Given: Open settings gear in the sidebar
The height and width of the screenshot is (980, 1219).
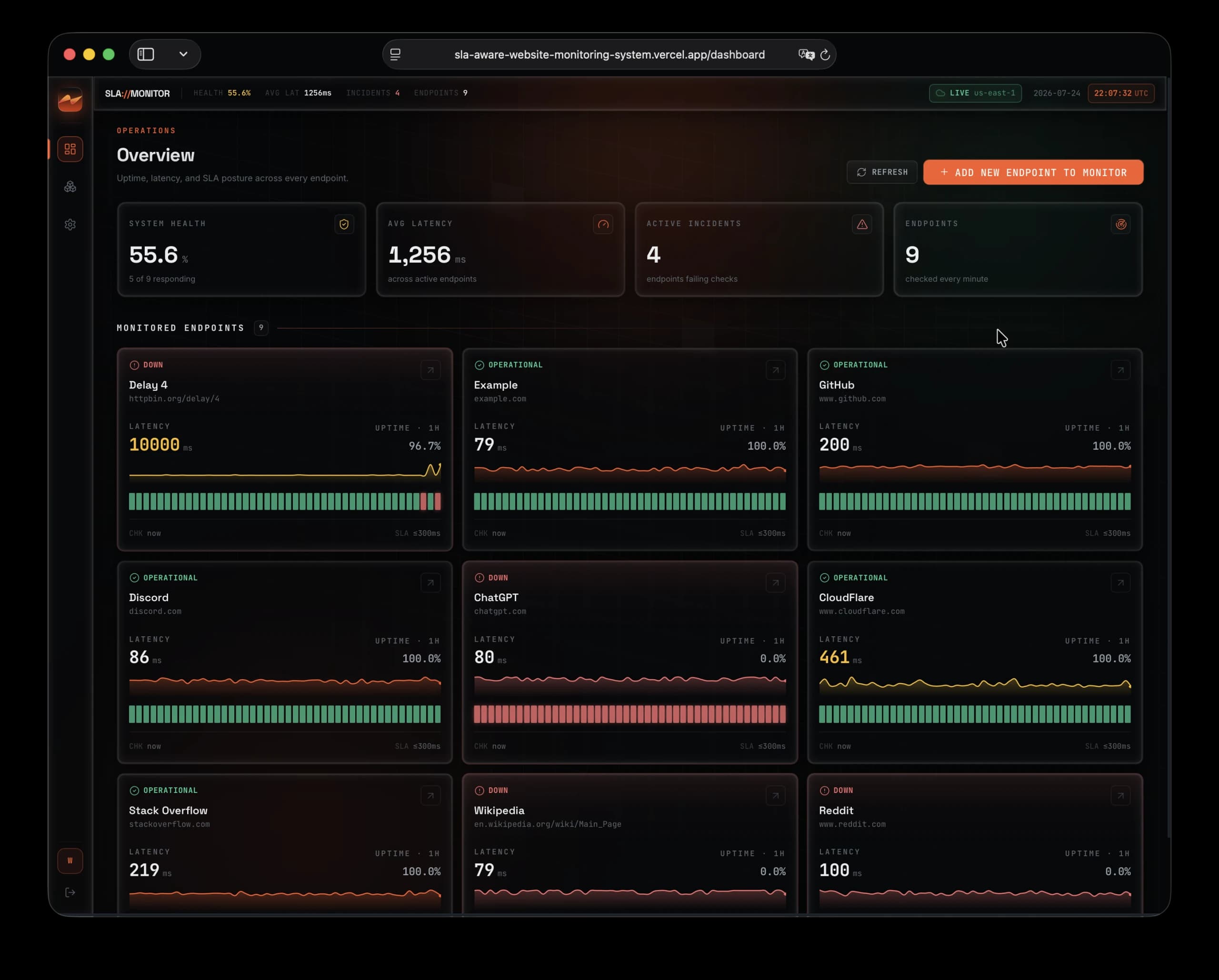Looking at the screenshot, I should 70,224.
